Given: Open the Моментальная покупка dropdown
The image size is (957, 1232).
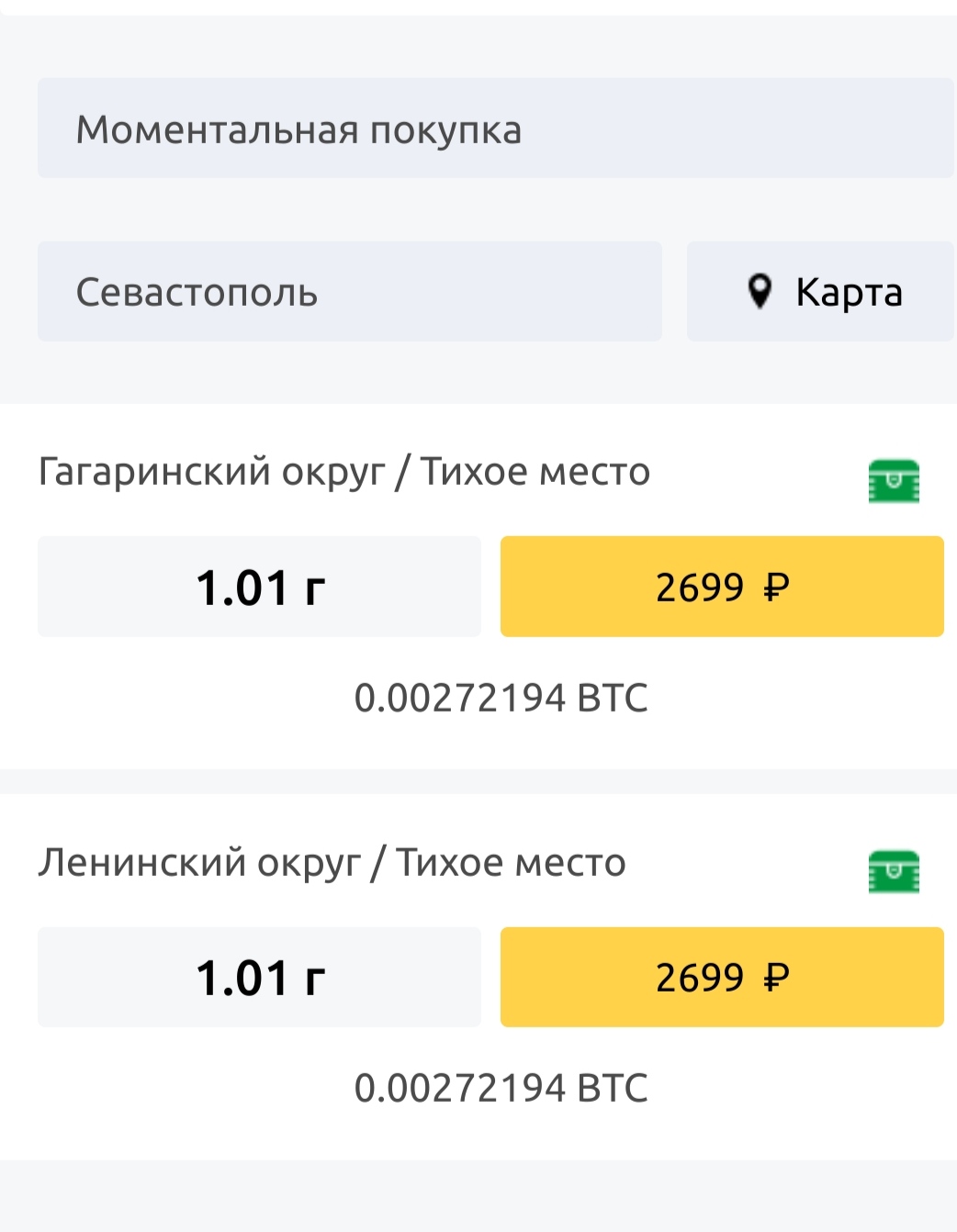Looking at the screenshot, I should click(x=495, y=129).
